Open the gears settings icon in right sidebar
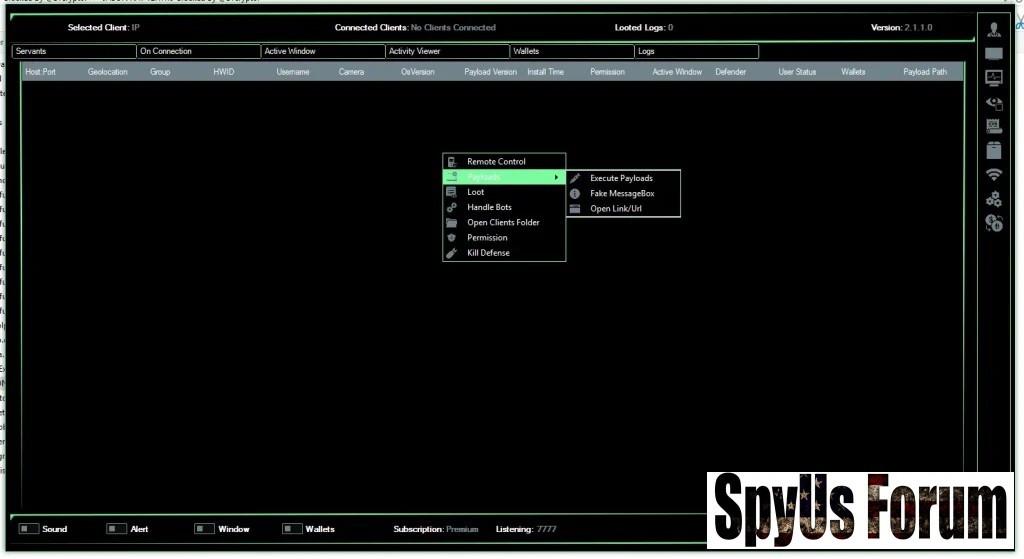The height and width of the screenshot is (559, 1024). click(993, 199)
